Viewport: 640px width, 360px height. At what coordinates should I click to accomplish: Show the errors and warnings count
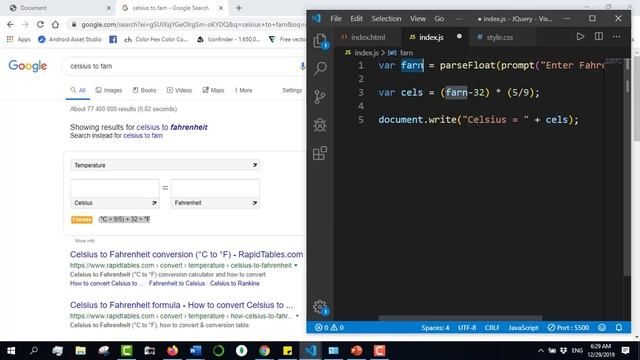point(329,327)
